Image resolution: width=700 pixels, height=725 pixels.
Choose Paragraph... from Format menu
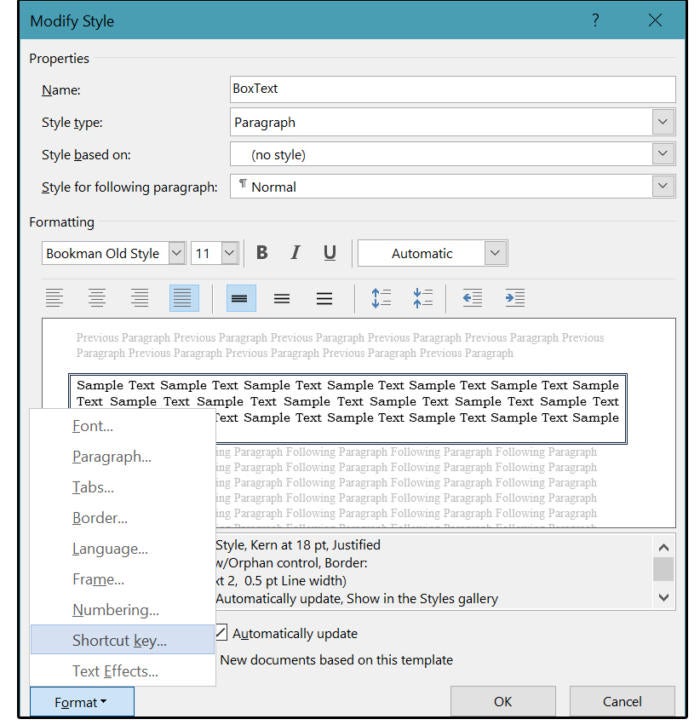[x=123, y=456]
